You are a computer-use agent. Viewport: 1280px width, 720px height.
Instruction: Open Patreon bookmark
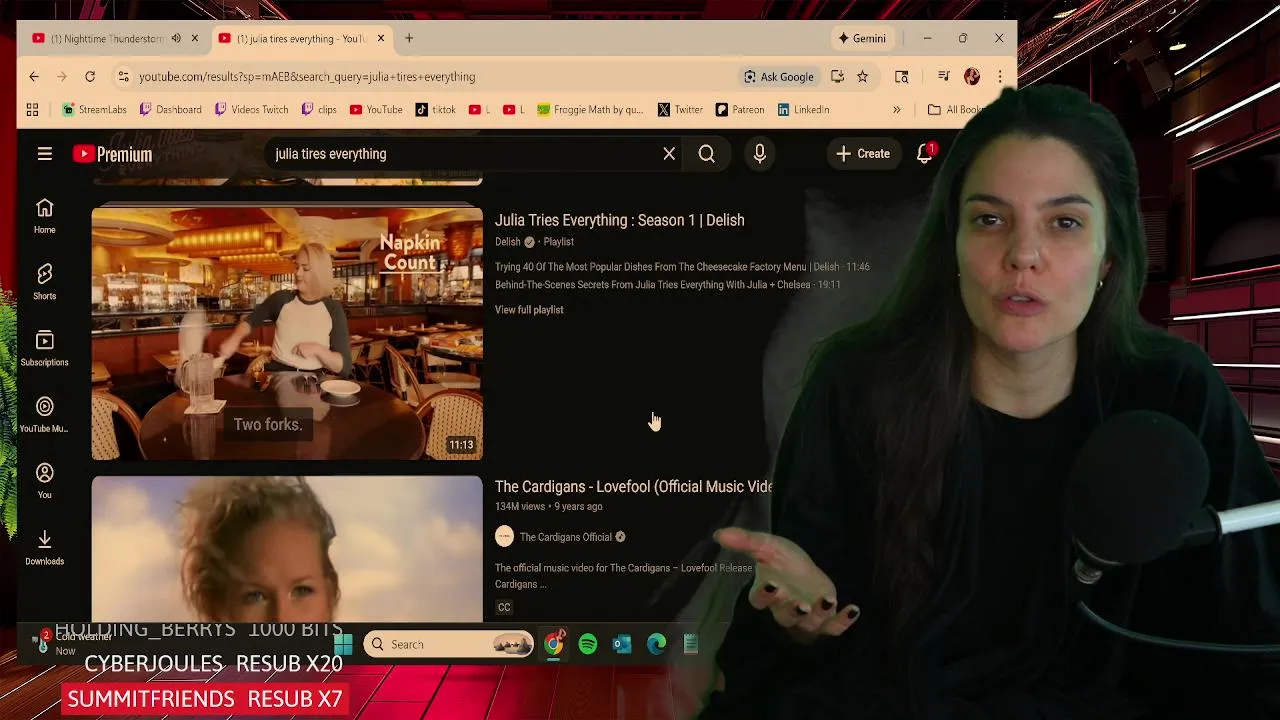pos(739,110)
